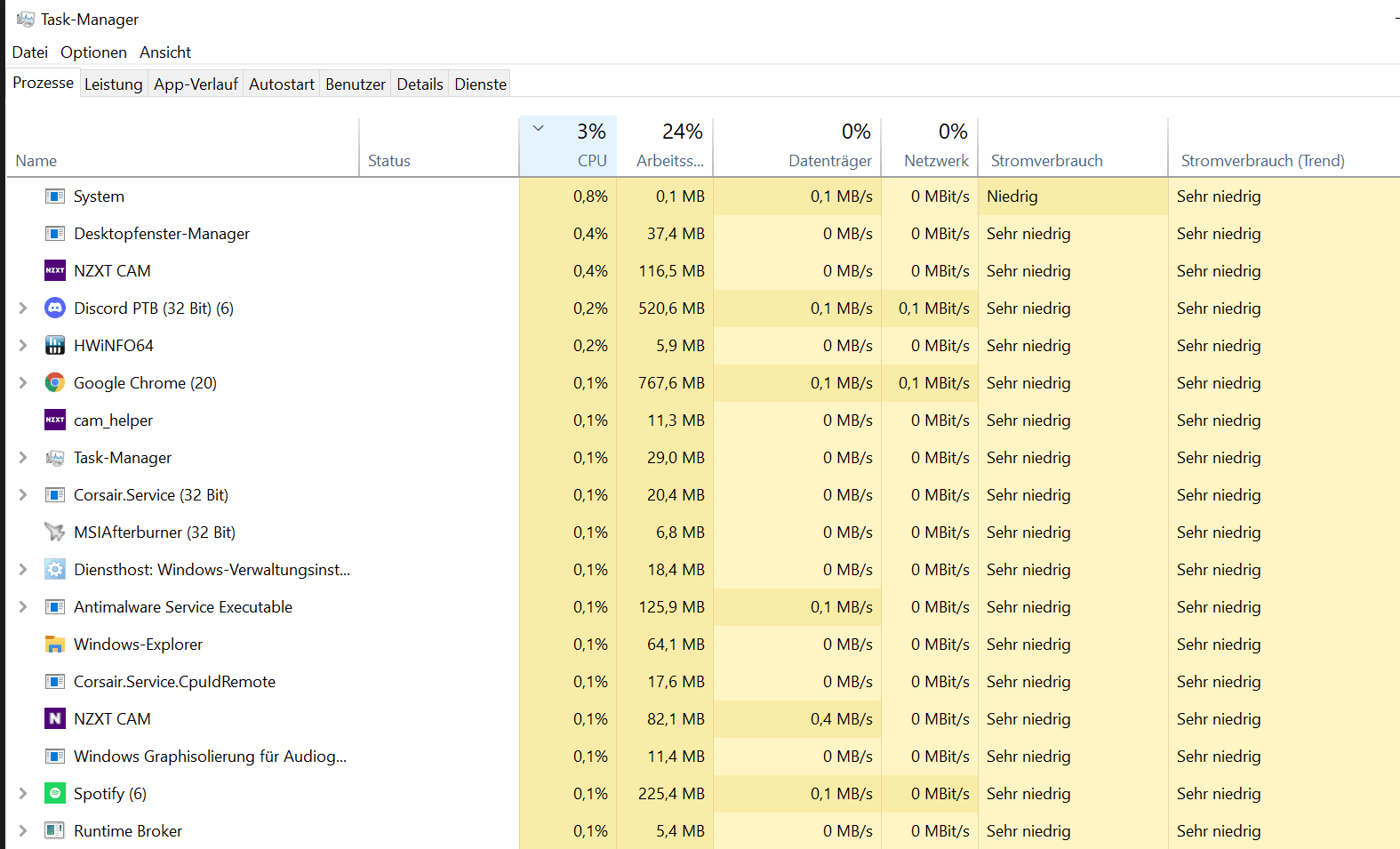The image size is (1400, 849).
Task: Click the 520,6 MB memory value
Action: pos(671,308)
